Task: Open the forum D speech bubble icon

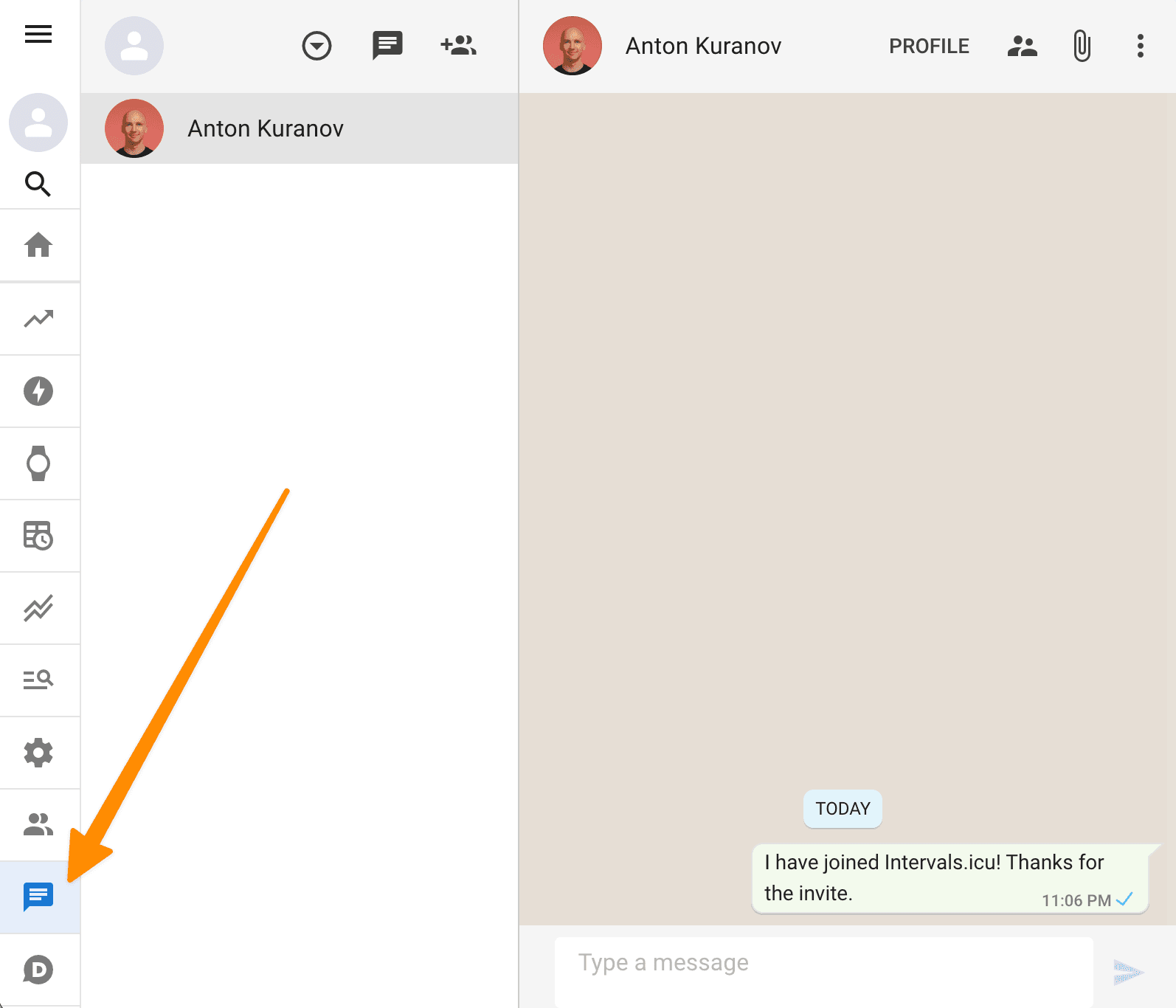Action: (x=38, y=970)
